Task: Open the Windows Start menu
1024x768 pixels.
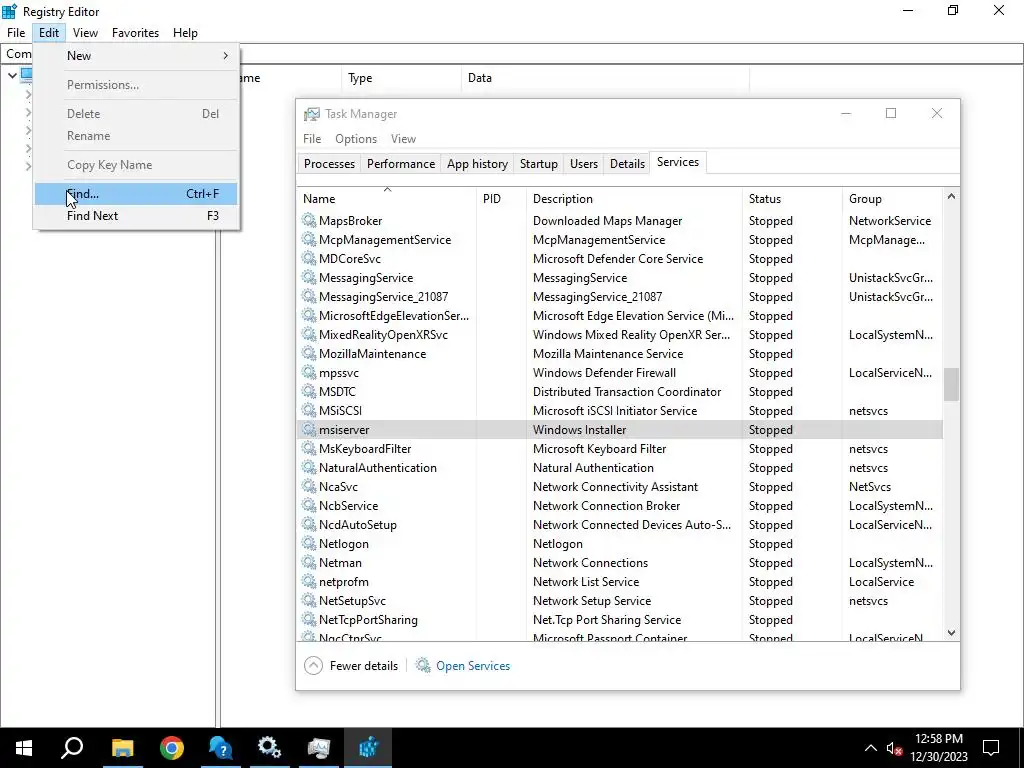Action: point(24,748)
